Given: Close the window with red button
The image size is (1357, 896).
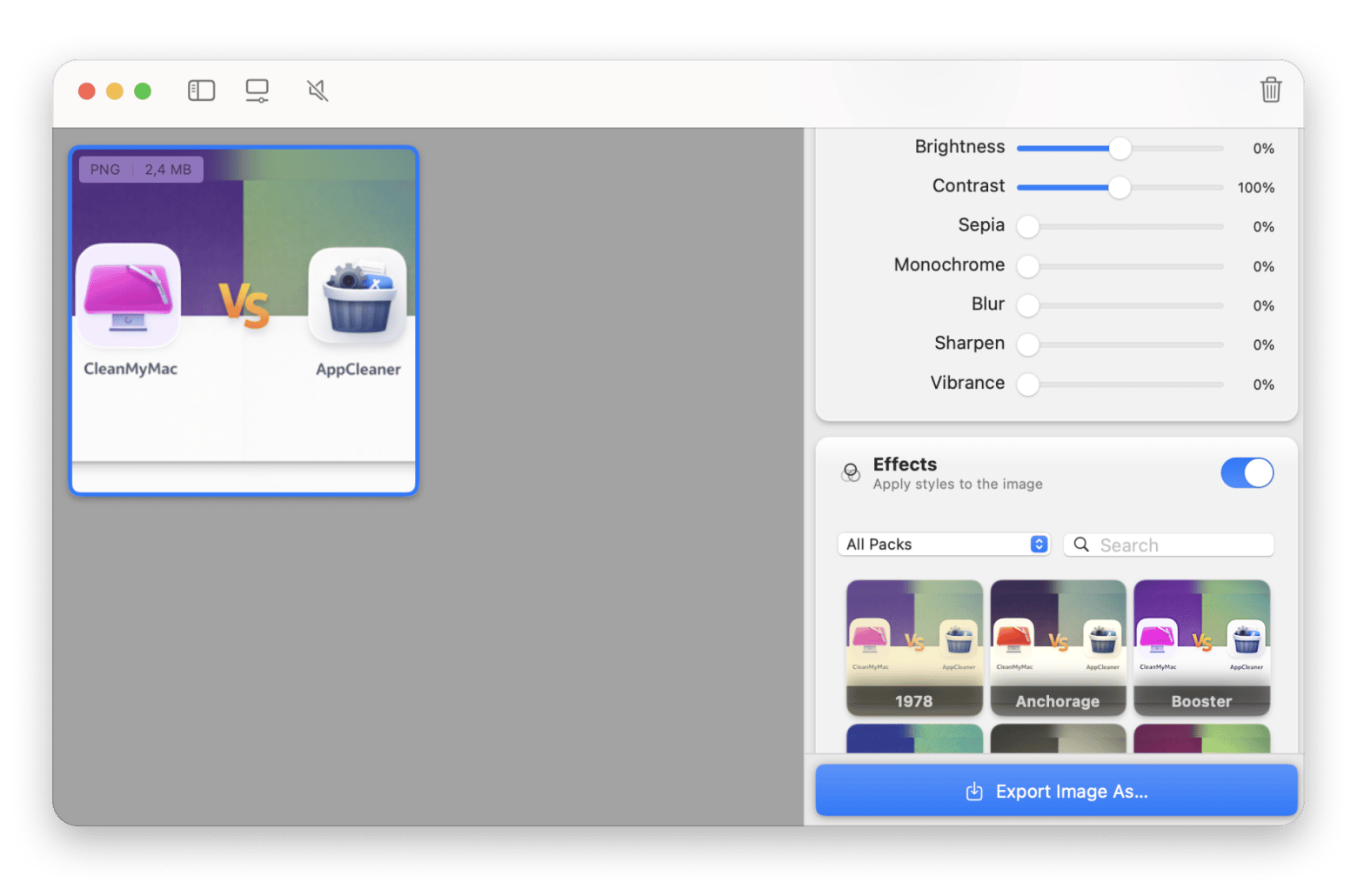Looking at the screenshot, I should (87, 91).
